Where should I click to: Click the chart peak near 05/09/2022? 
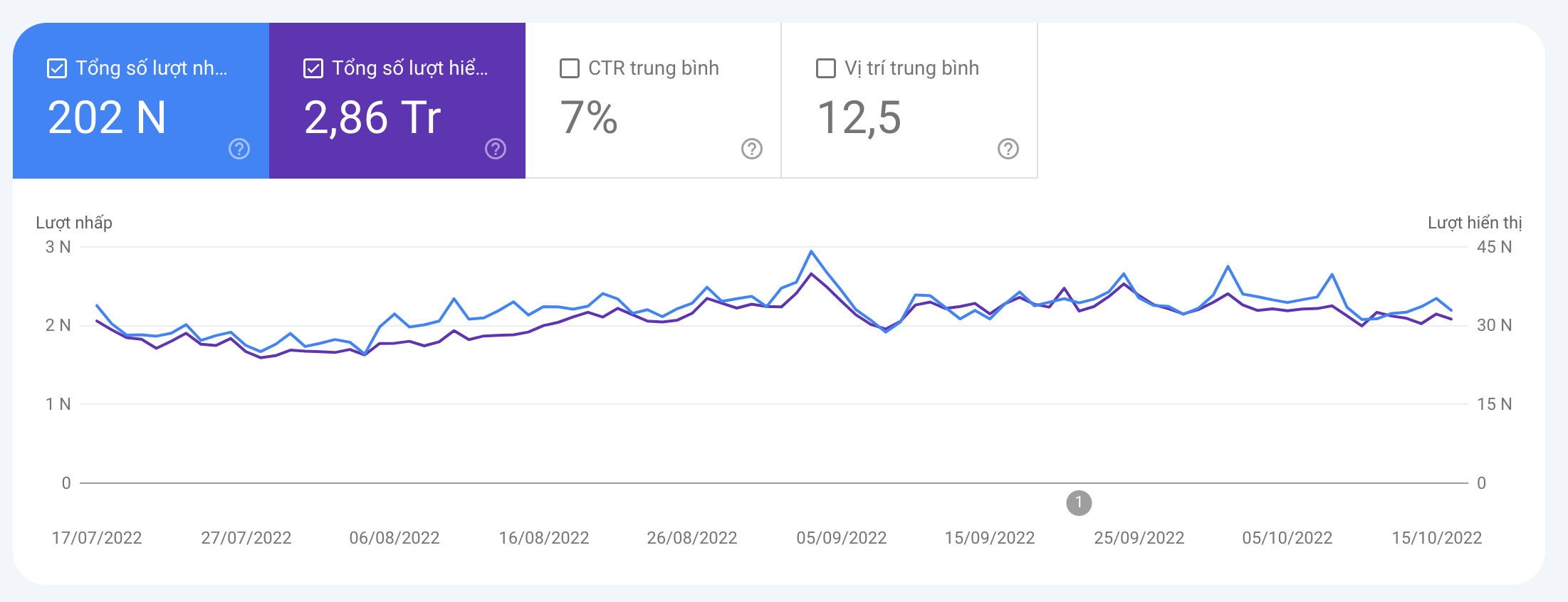tap(811, 252)
